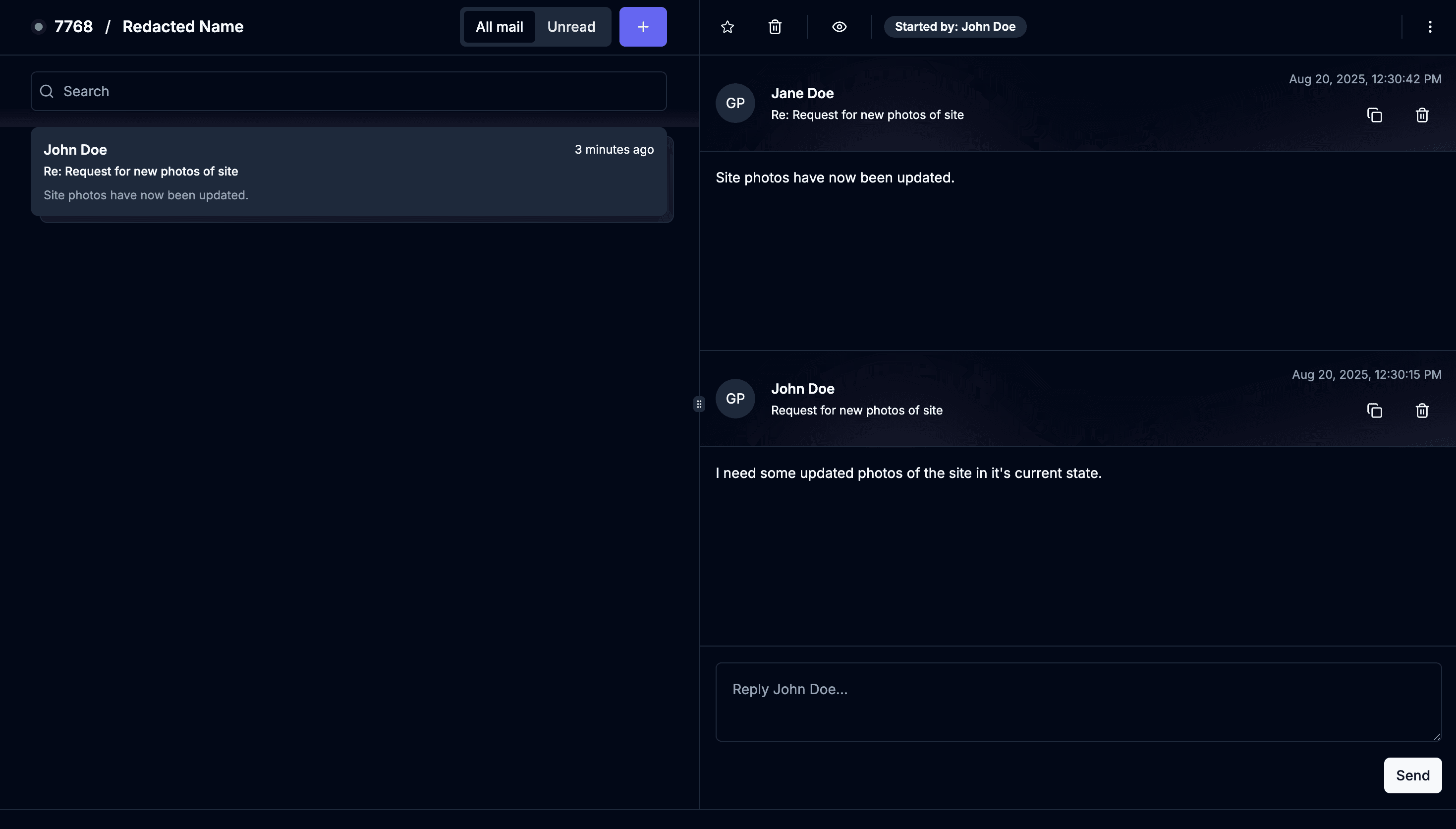The width and height of the screenshot is (1456, 829).
Task: Delete the thread using the top trash icon
Action: pyautogui.click(x=775, y=27)
